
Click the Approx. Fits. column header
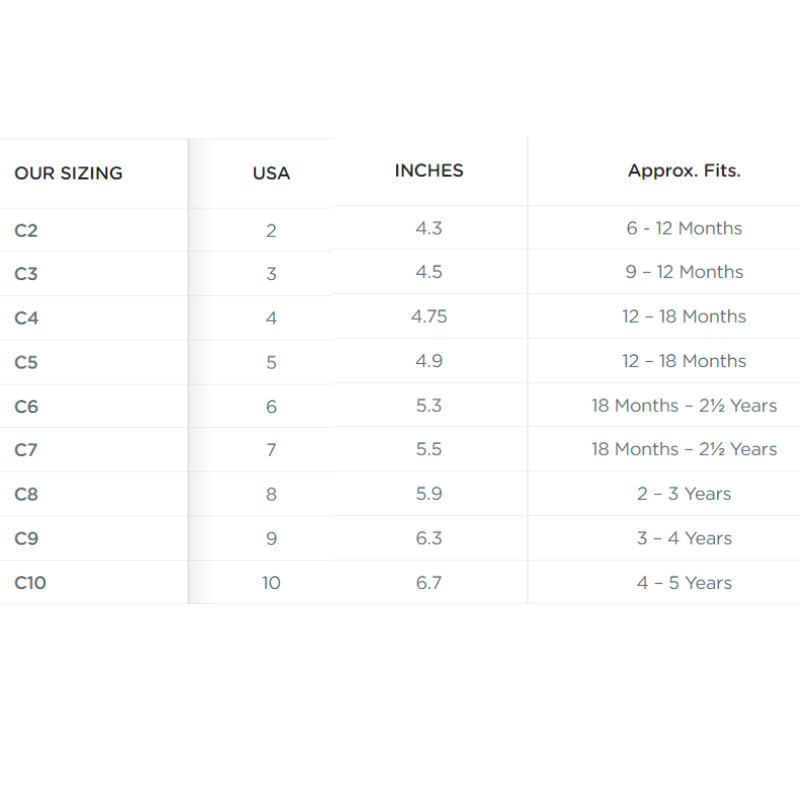tap(684, 171)
